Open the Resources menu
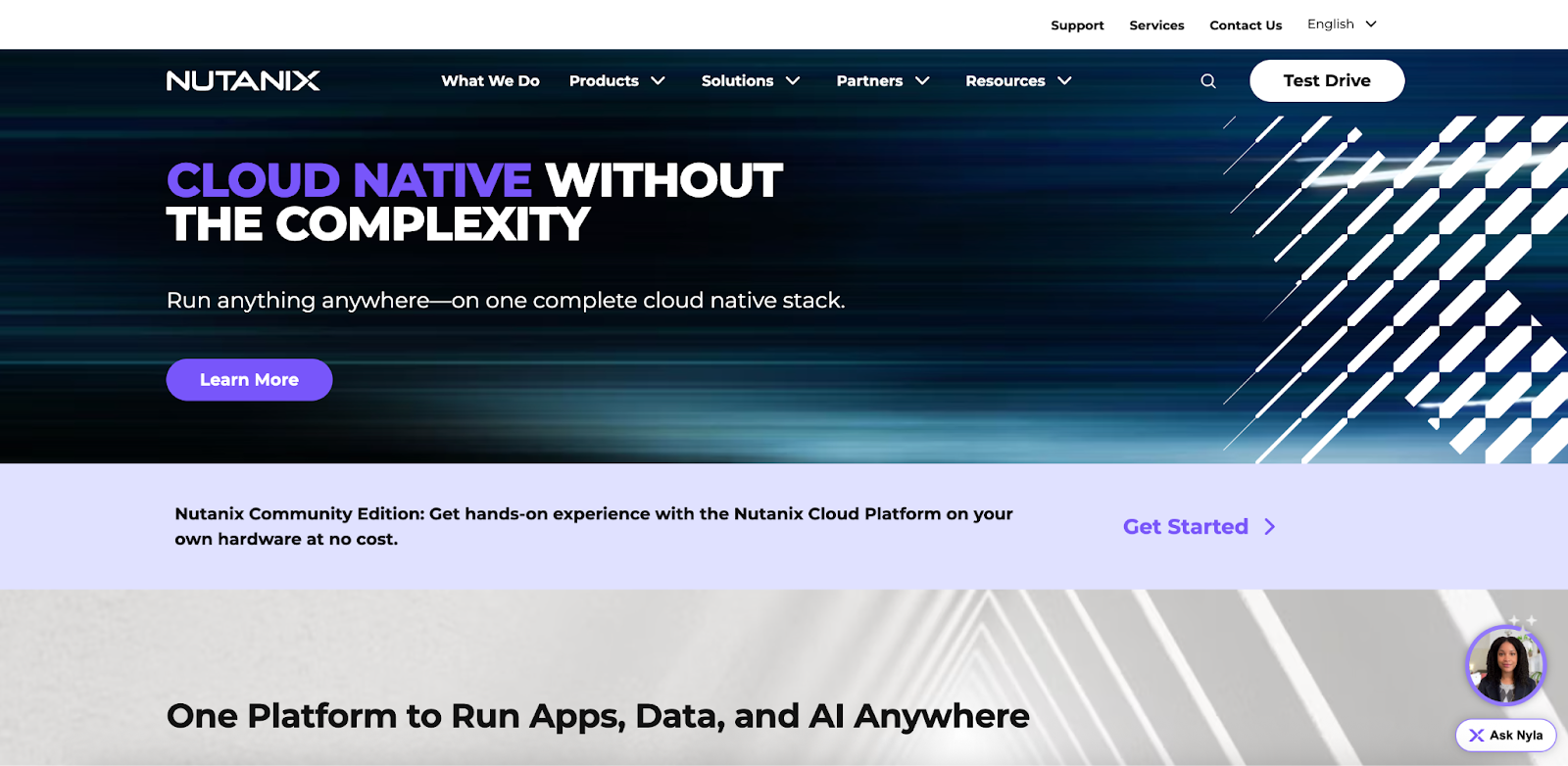 pyautogui.click(x=1005, y=81)
